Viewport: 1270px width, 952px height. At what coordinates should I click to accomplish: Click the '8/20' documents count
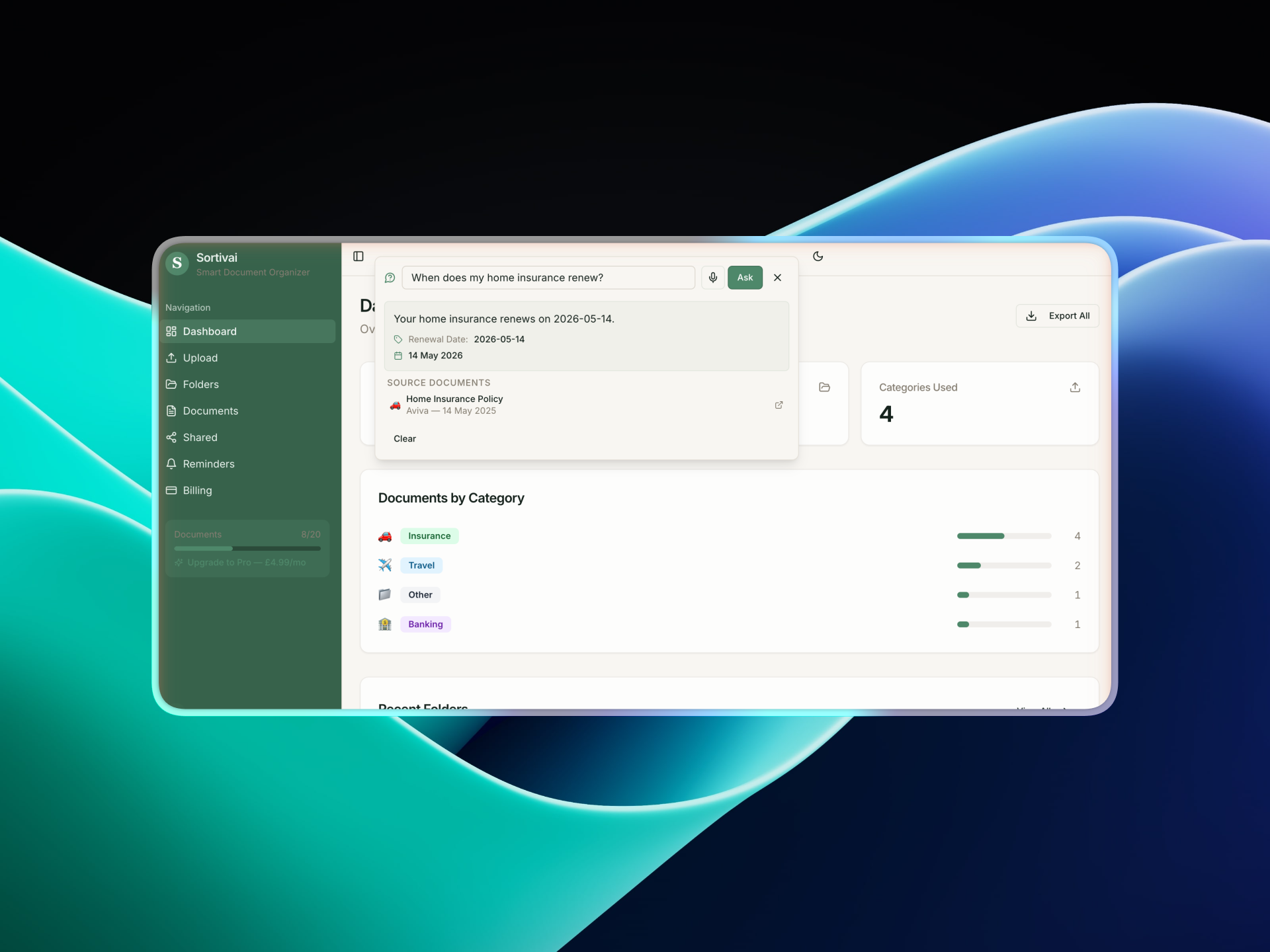pos(311,534)
